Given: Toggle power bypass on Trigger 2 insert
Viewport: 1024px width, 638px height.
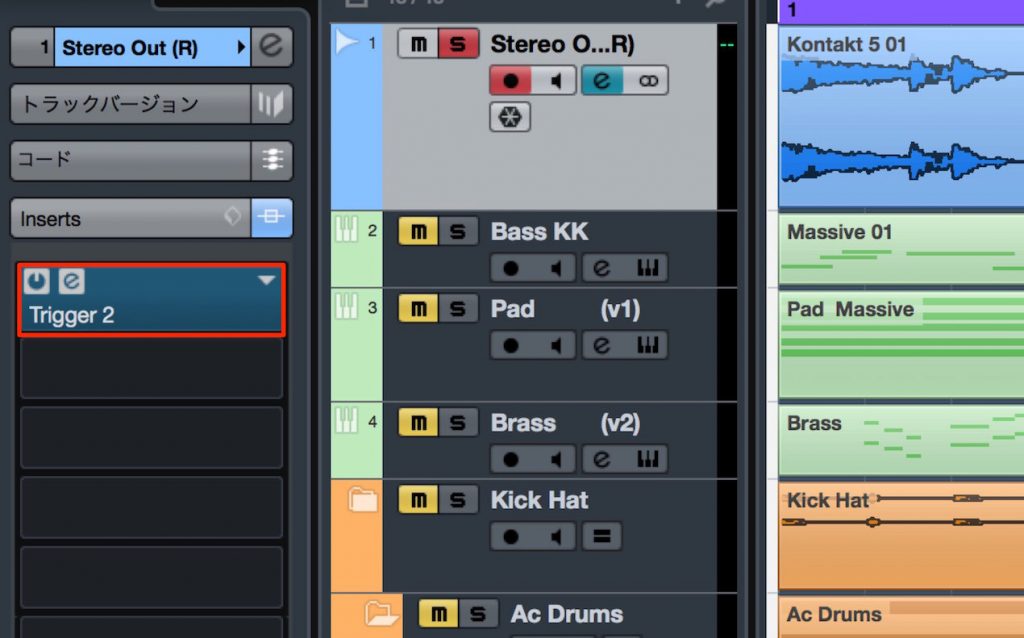Looking at the screenshot, I should click(x=37, y=282).
